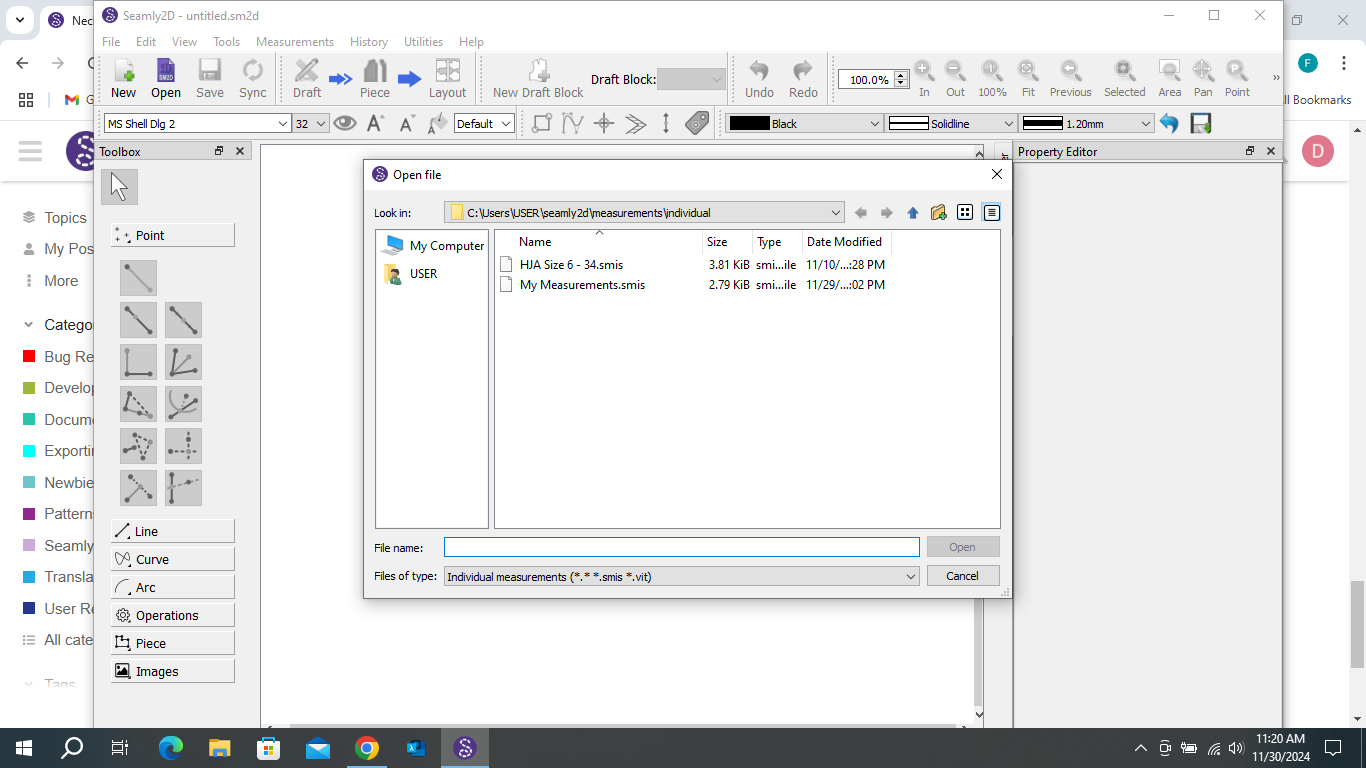Viewport: 1366px width, 768px height.
Task: Click the Zoom Fit icon
Action: point(1027,71)
